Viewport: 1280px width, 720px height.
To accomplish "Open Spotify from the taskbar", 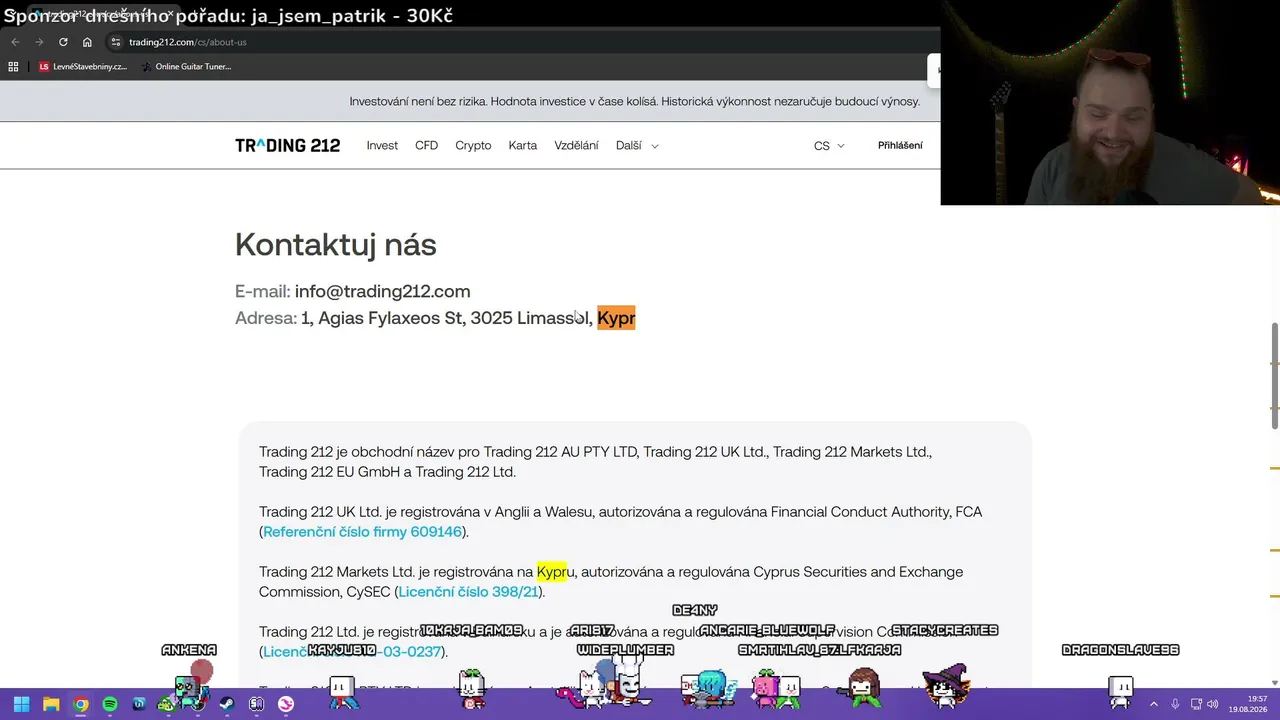I will (x=110, y=704).
